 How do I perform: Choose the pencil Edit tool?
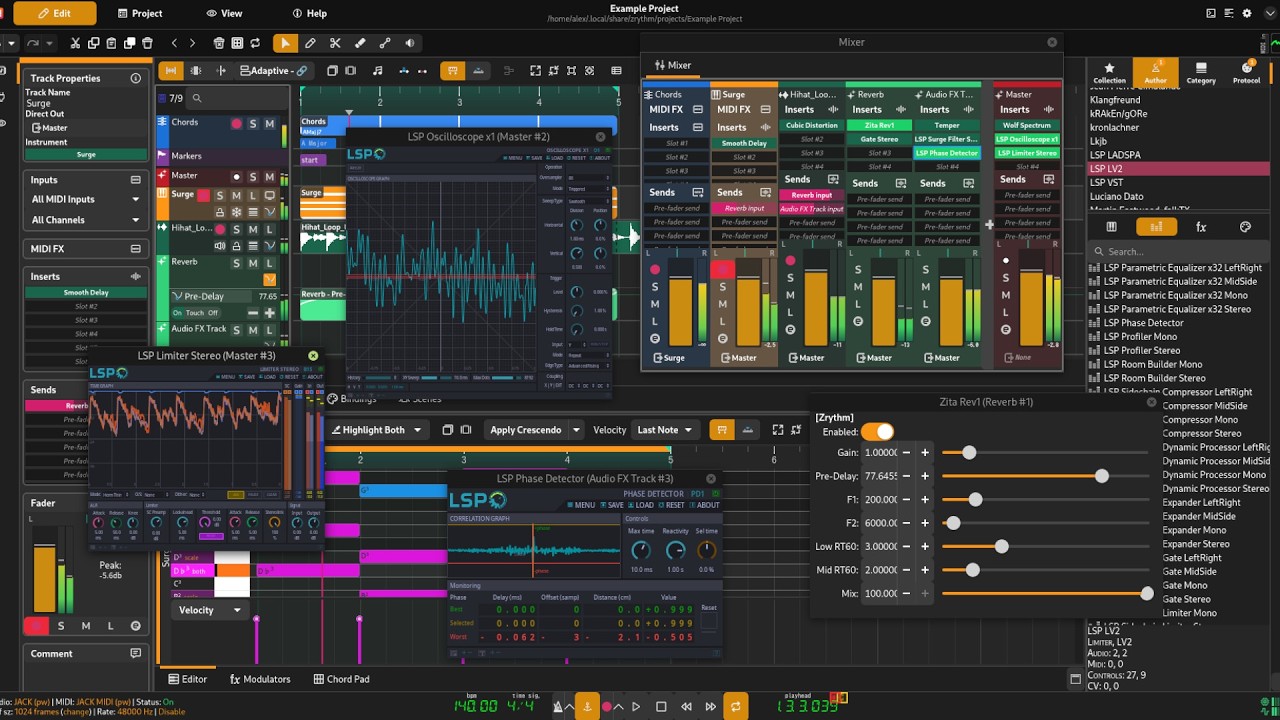click(x=310, y=43)
